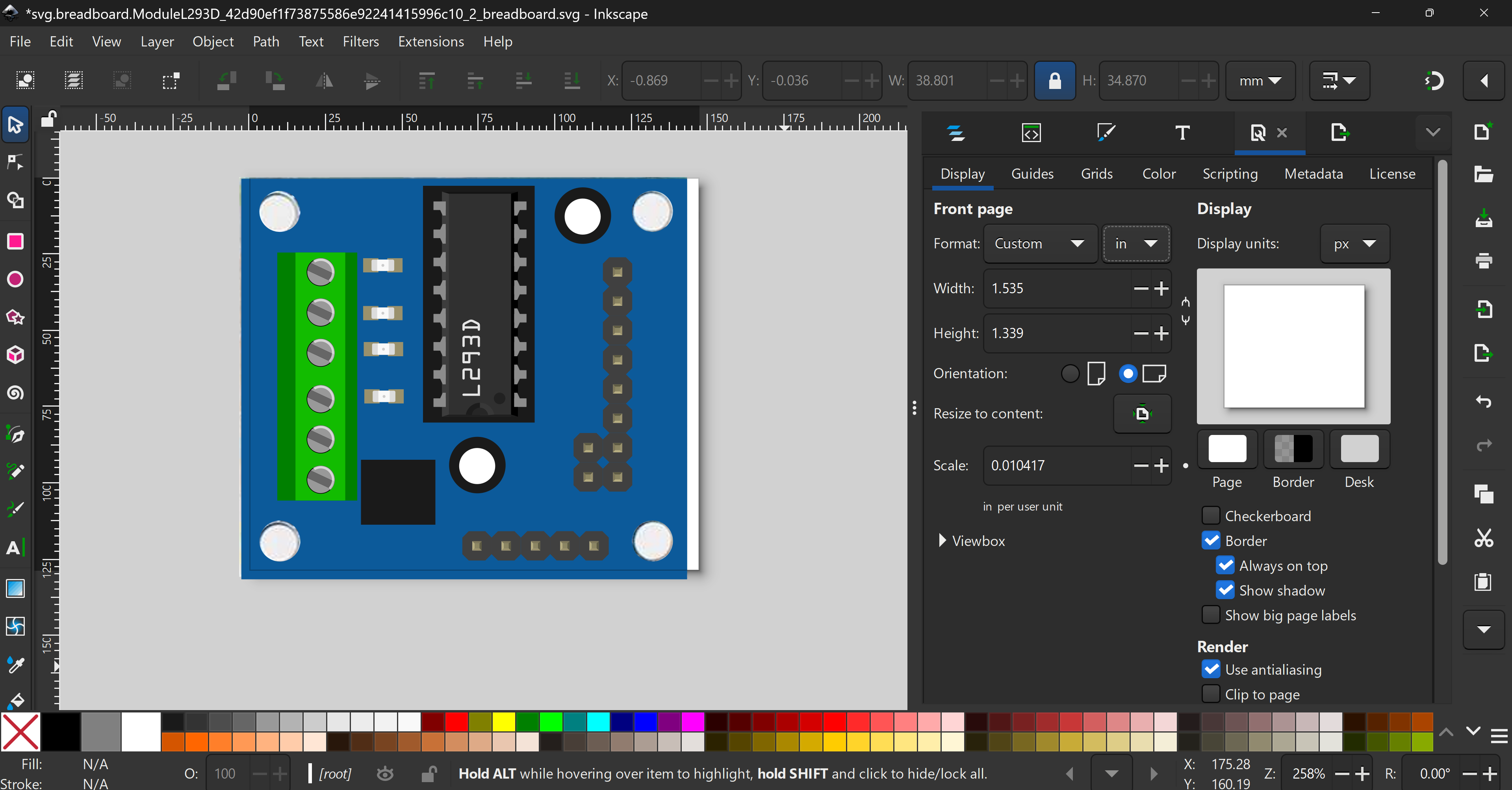
Task: Pick the Spiral tool
Action: coord(15,392)
